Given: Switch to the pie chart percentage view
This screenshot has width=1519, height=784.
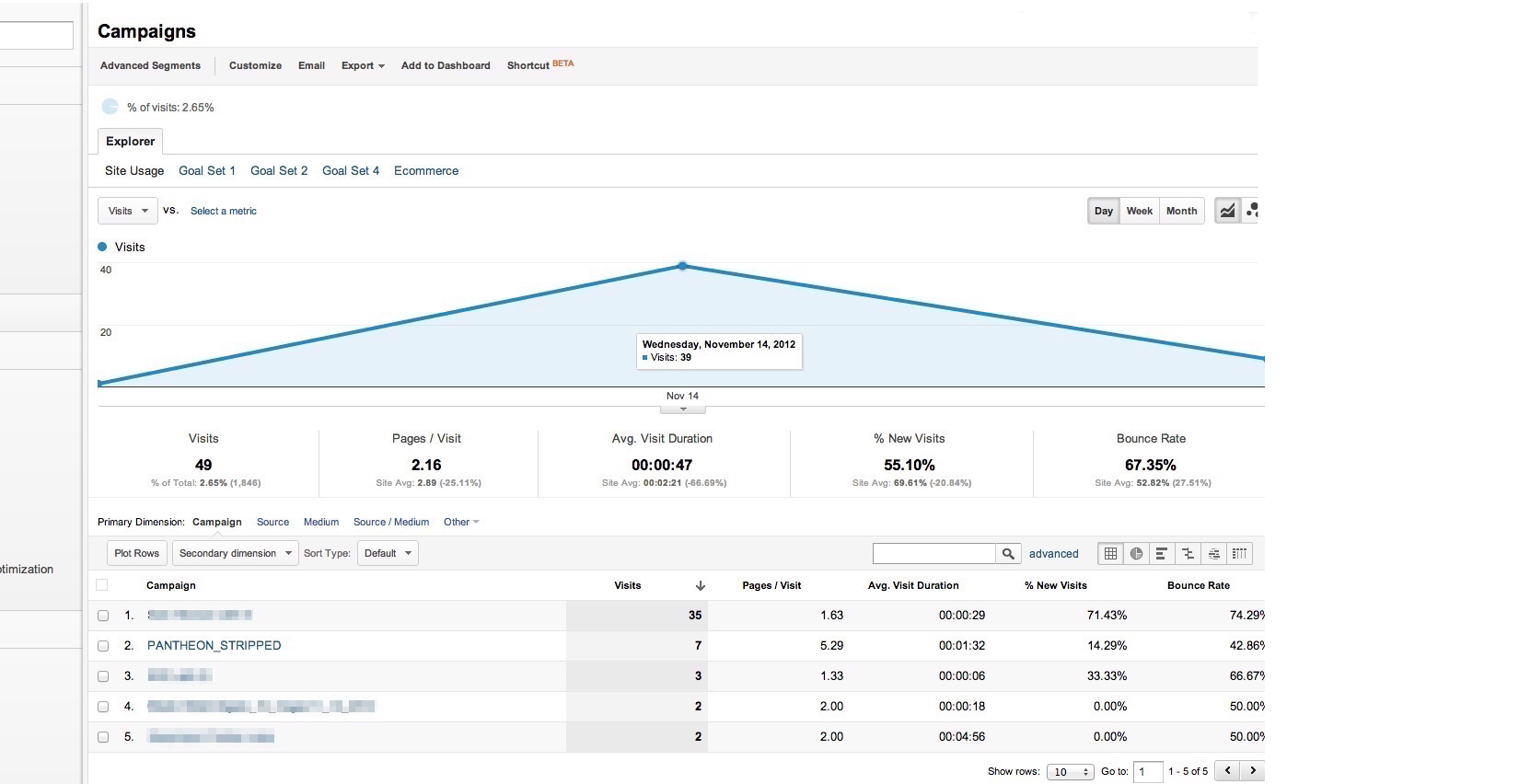Looking at the screenshot, I should [1136, 554].
